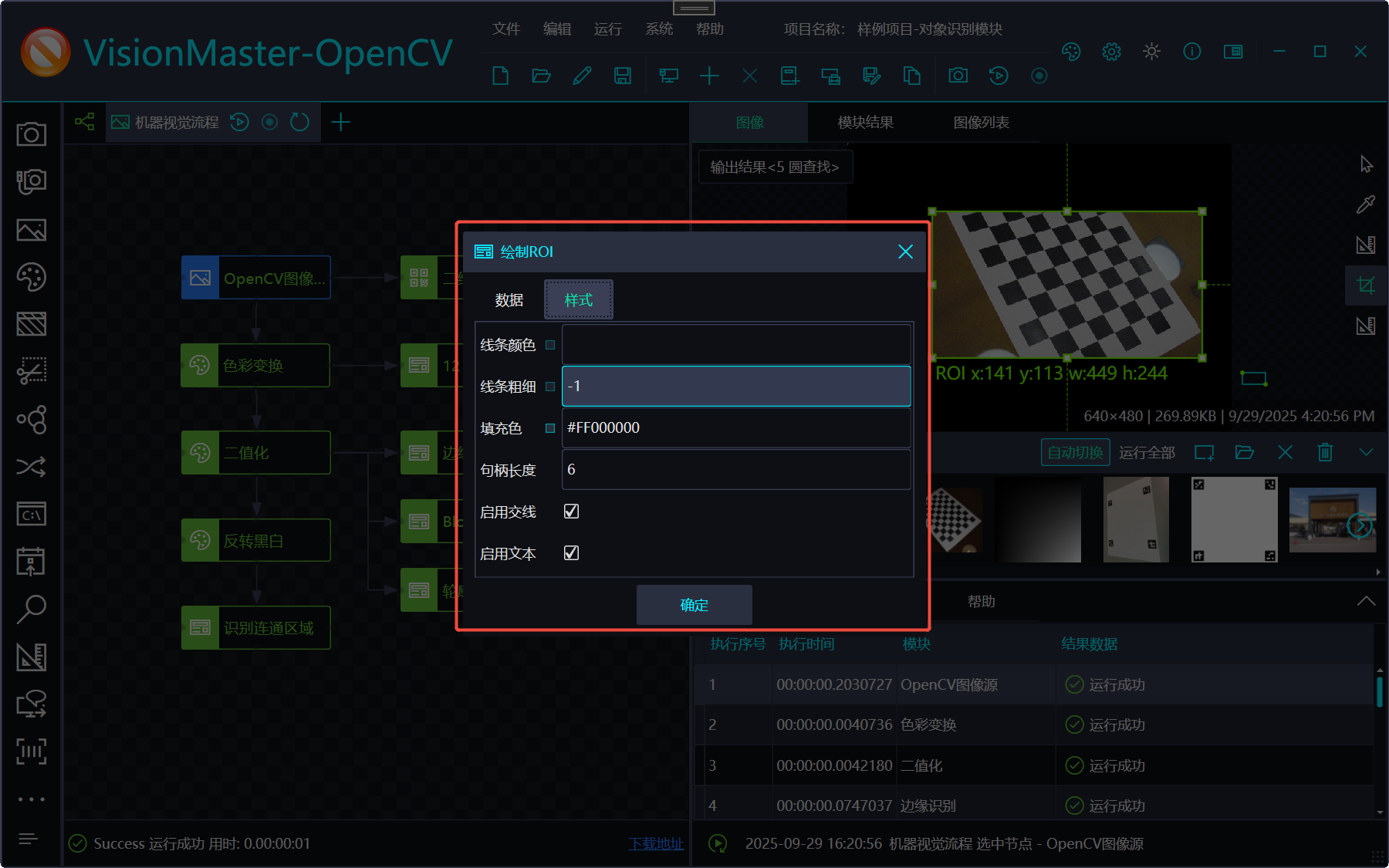Open the settings gear in title bar

(x=1111, y=52)
